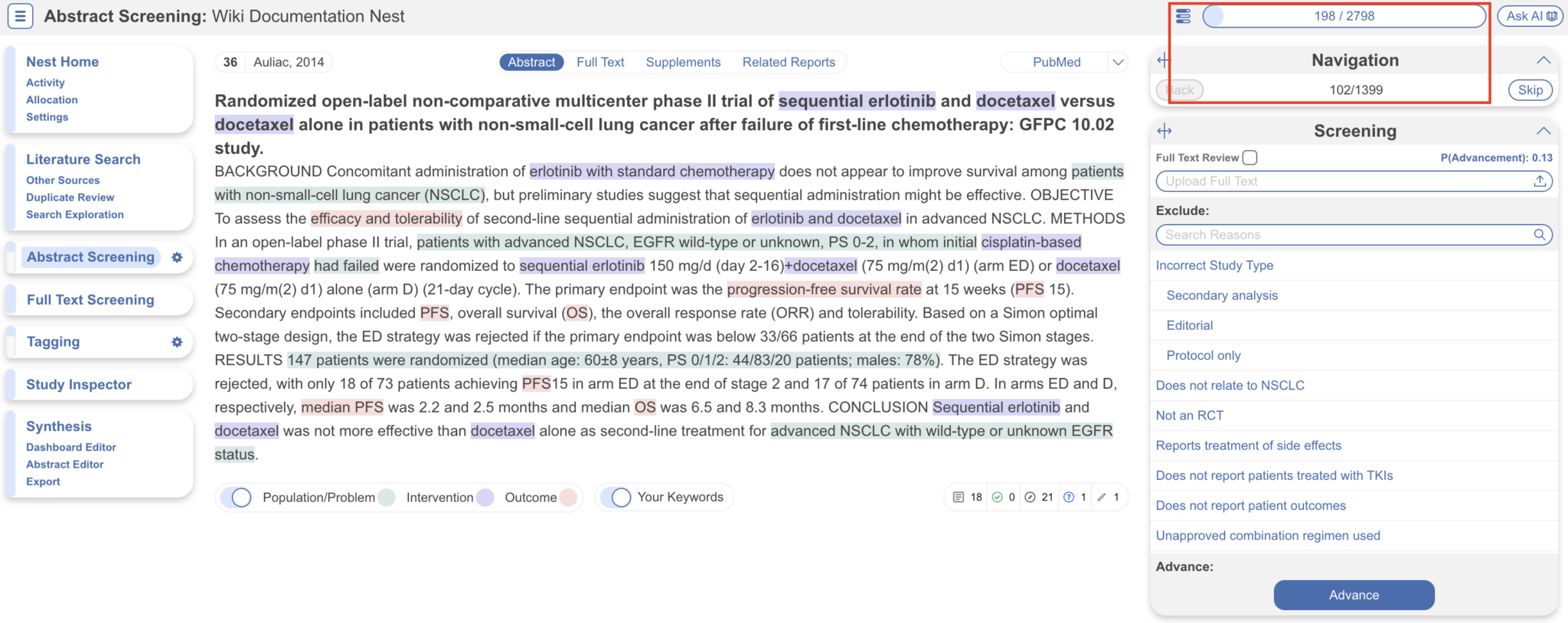
Task: Click the Advance button
Action: click(1354, 595)
